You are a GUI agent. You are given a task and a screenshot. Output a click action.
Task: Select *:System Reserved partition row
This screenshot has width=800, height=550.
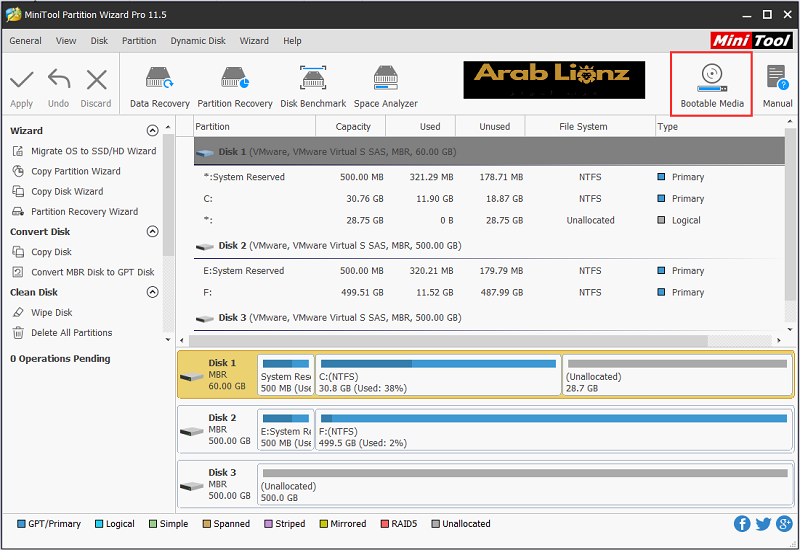(x=489, y=177)
